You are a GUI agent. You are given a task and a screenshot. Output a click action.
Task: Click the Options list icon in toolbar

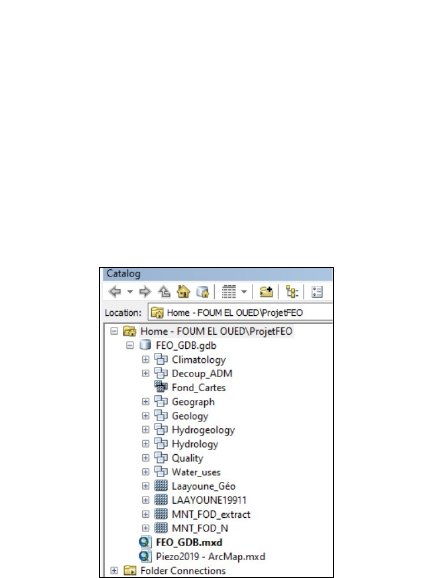click(317, 292)
